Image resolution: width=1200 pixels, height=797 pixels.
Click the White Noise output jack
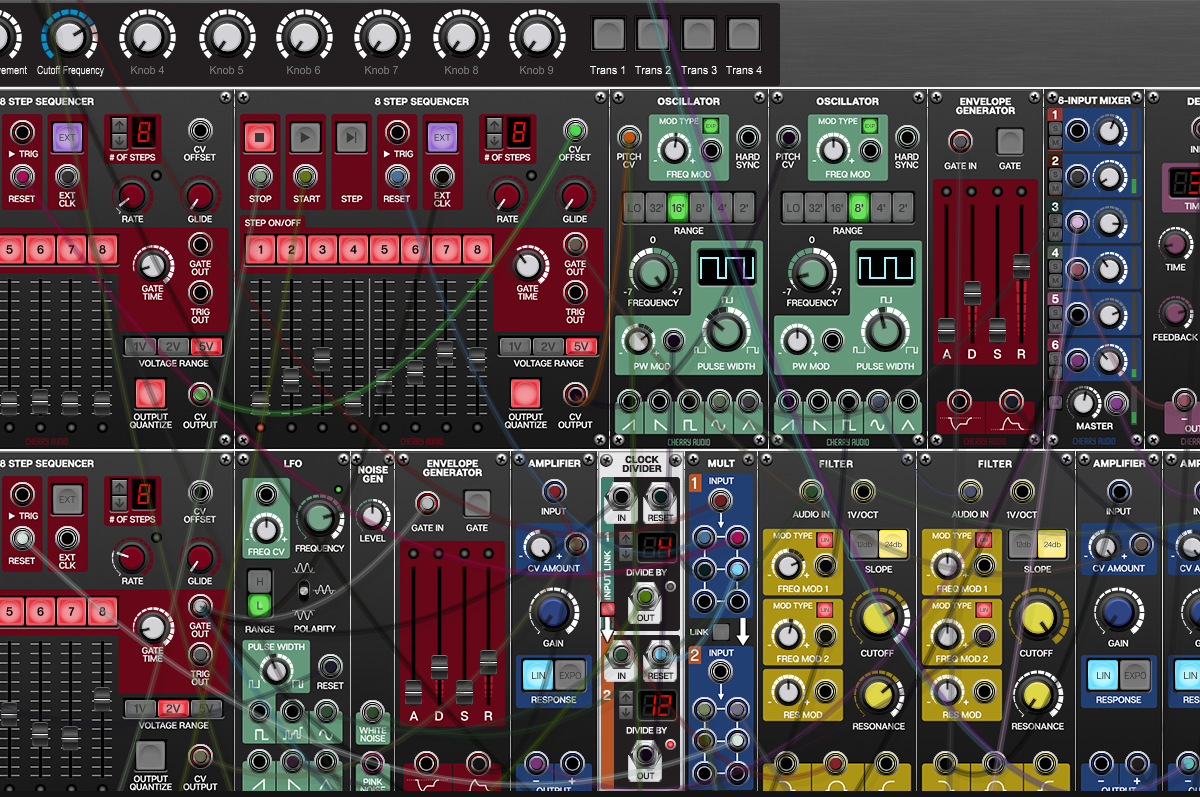click(373, 713)
